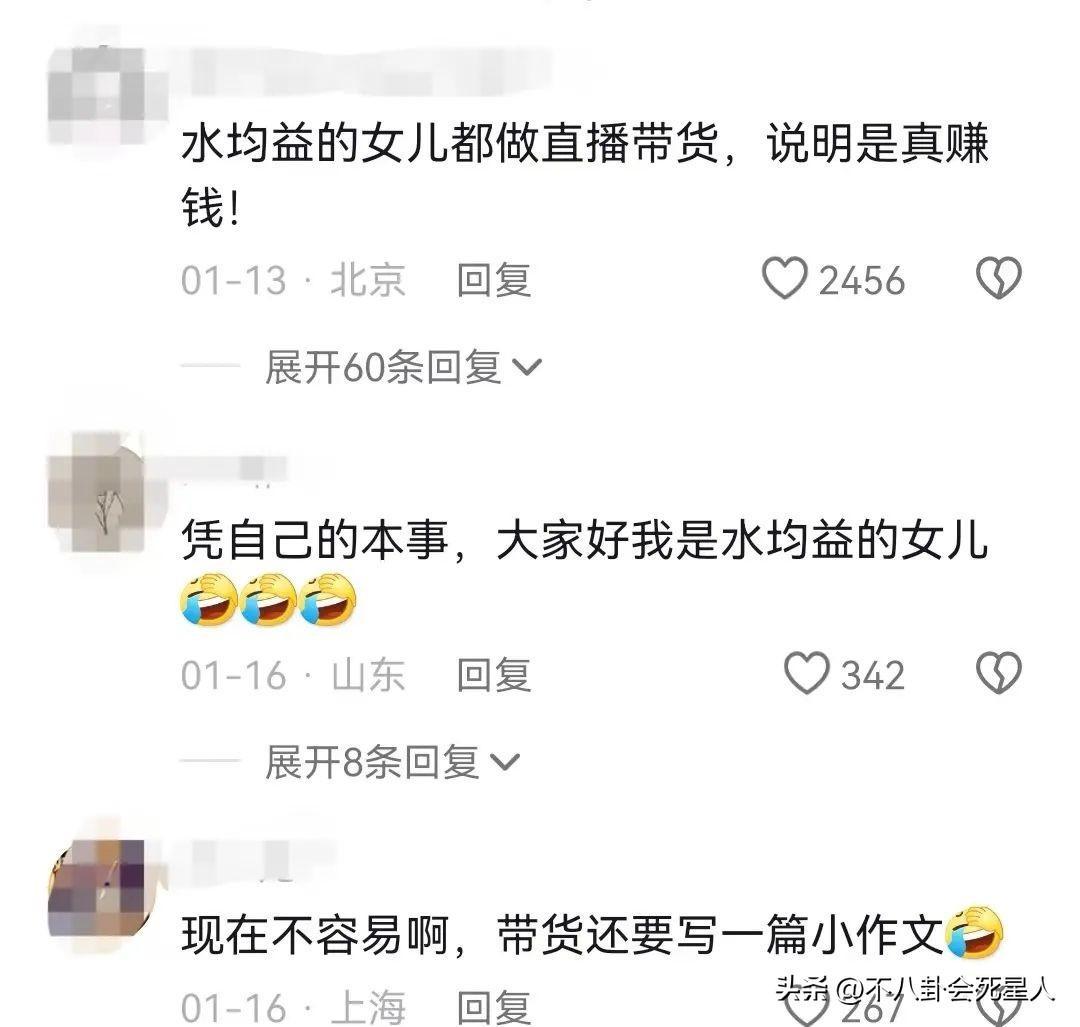1080x1027 pixels.
Task: Select comment text about 直播带货
Action: 585,176
